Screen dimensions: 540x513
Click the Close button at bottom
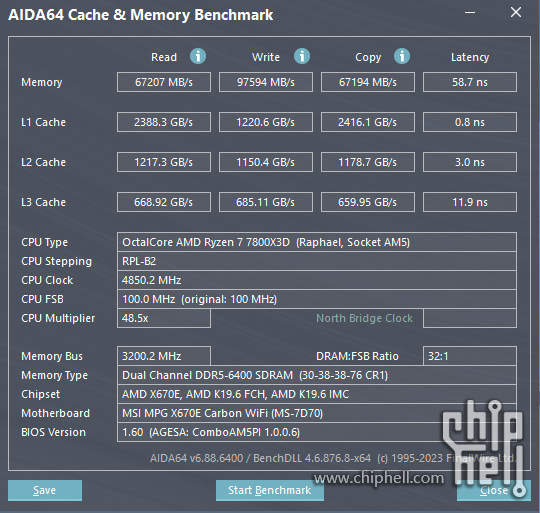pos(494,490)
